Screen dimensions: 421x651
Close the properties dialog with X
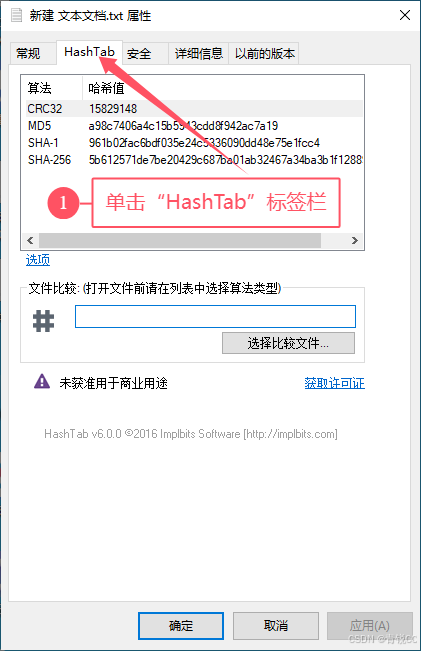405,15
